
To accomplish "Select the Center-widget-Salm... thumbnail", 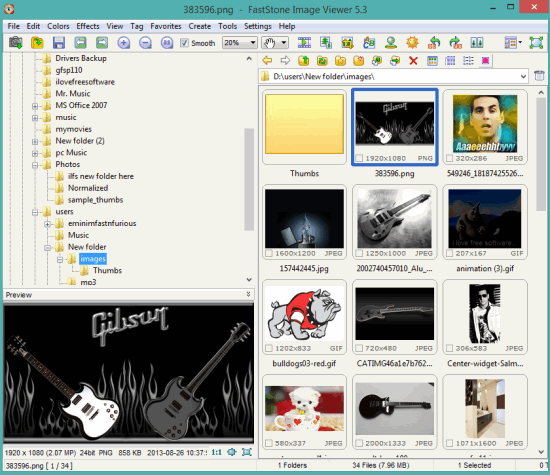I will coord(485,316).
